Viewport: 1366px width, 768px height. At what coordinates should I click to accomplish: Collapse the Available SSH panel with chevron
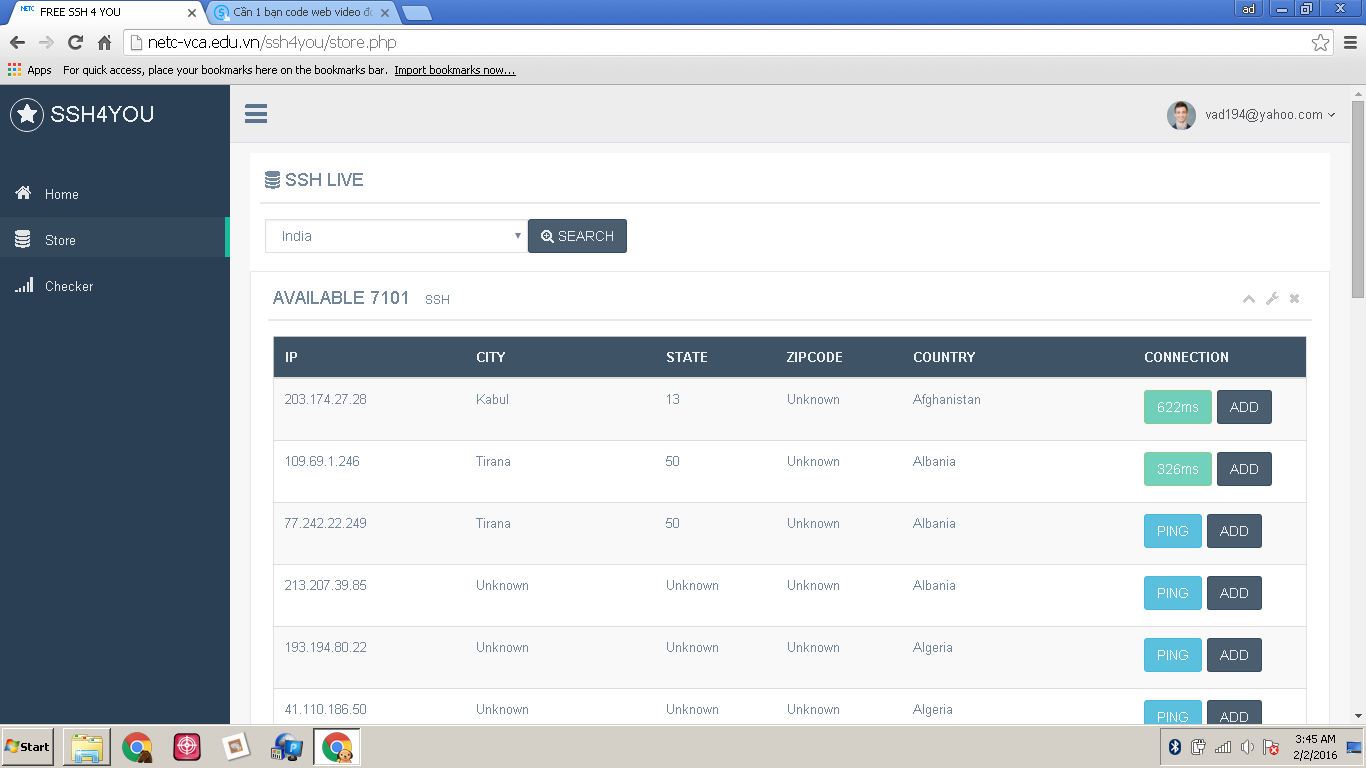click(1249, 298)
